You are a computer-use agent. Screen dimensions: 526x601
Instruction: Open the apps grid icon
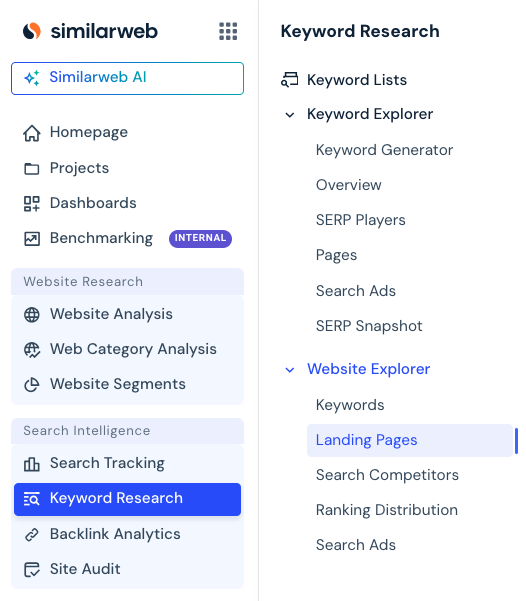228,31
